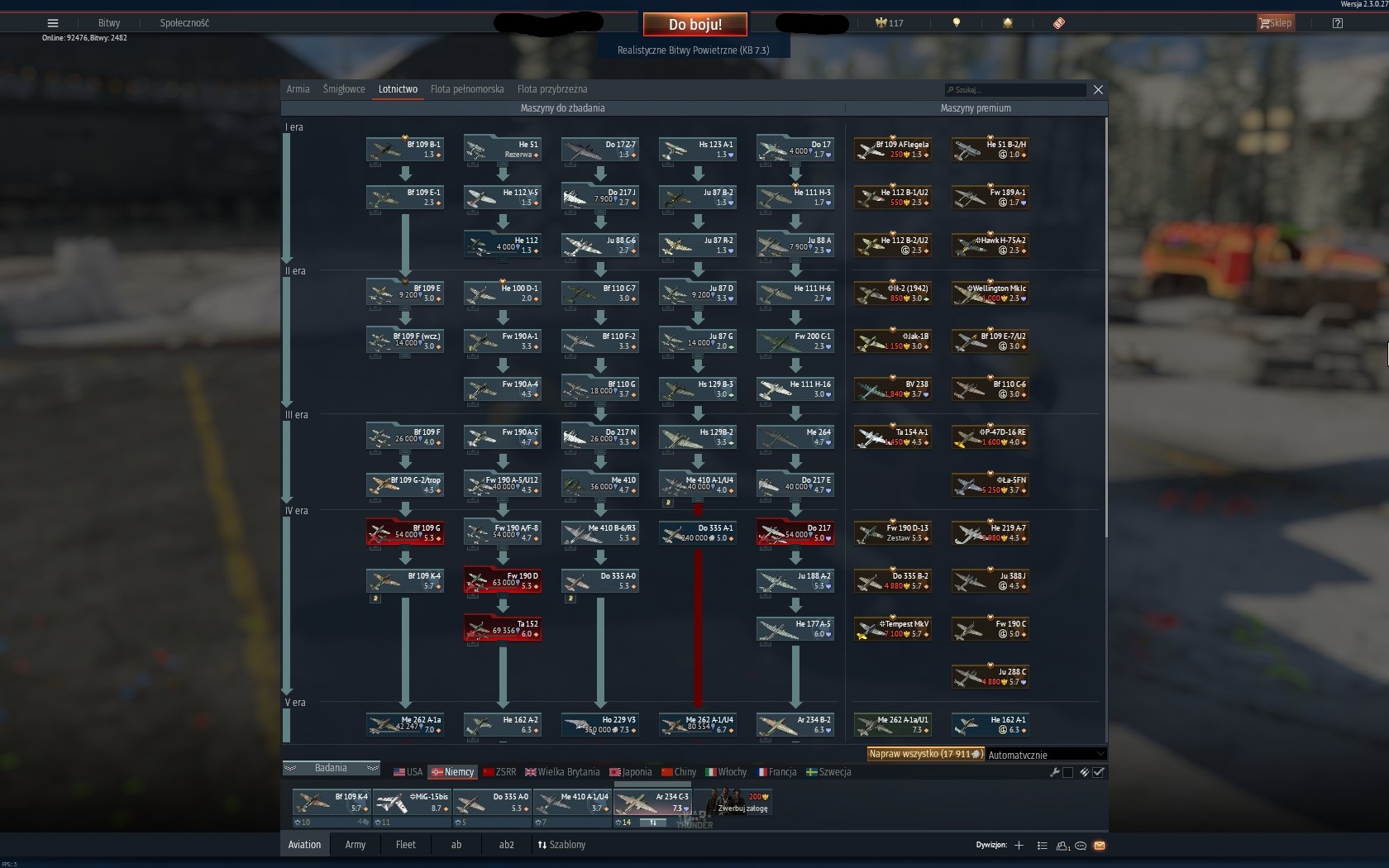
Task: Select the Bf 109 K-4 crew slot
Action: point(331,802)
